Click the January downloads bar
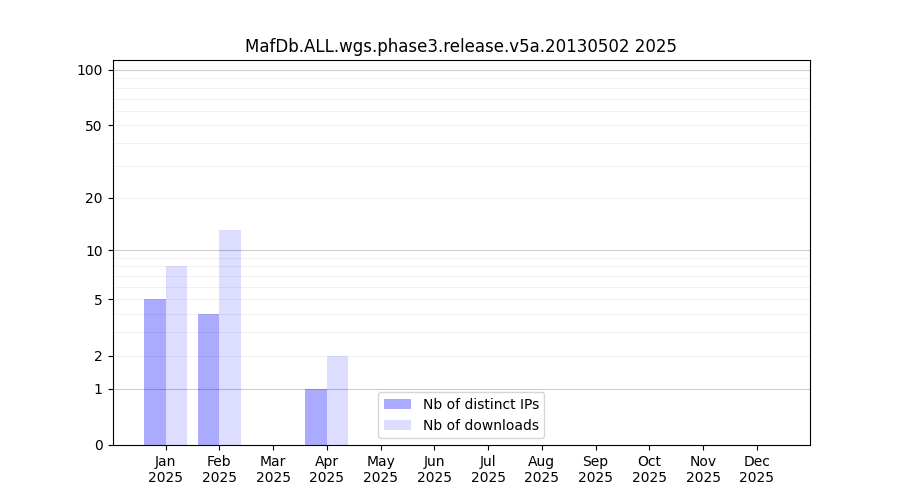900x500 pixels. (x=176, y=355)
